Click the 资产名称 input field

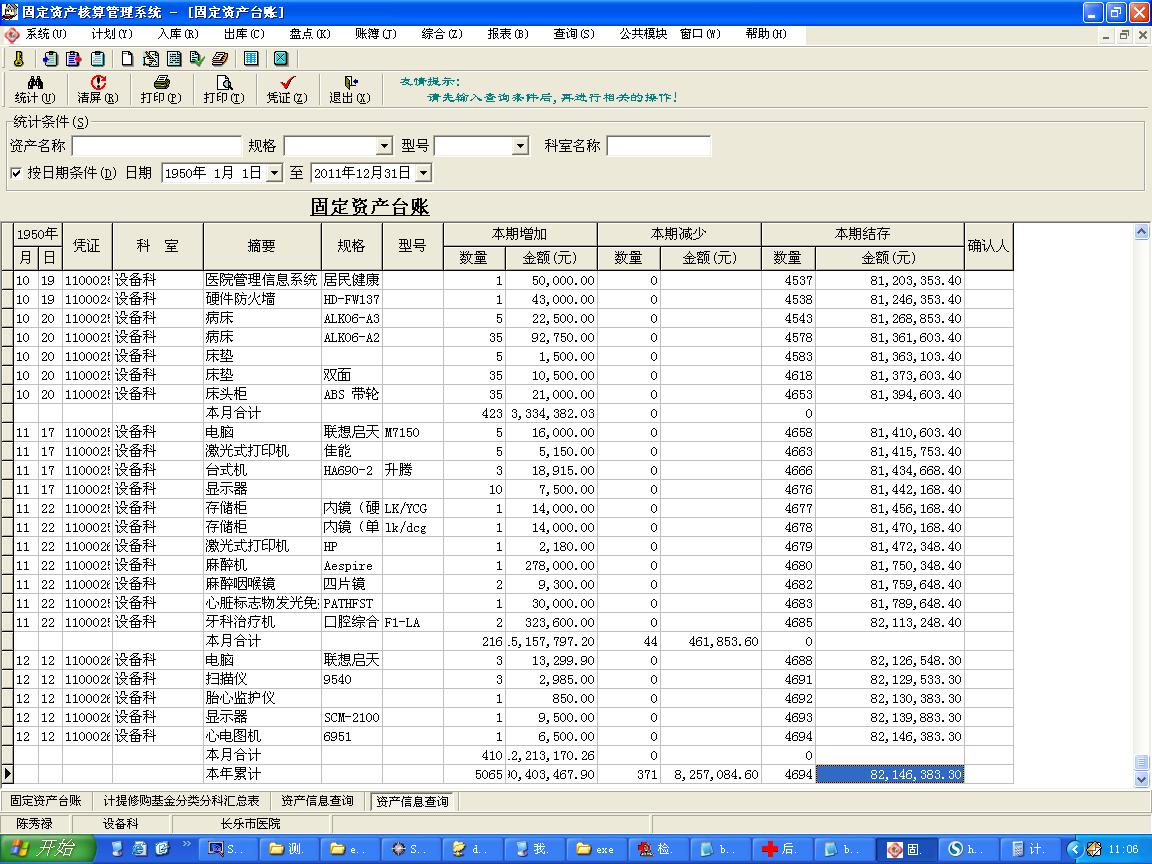[x=156, y=146]
